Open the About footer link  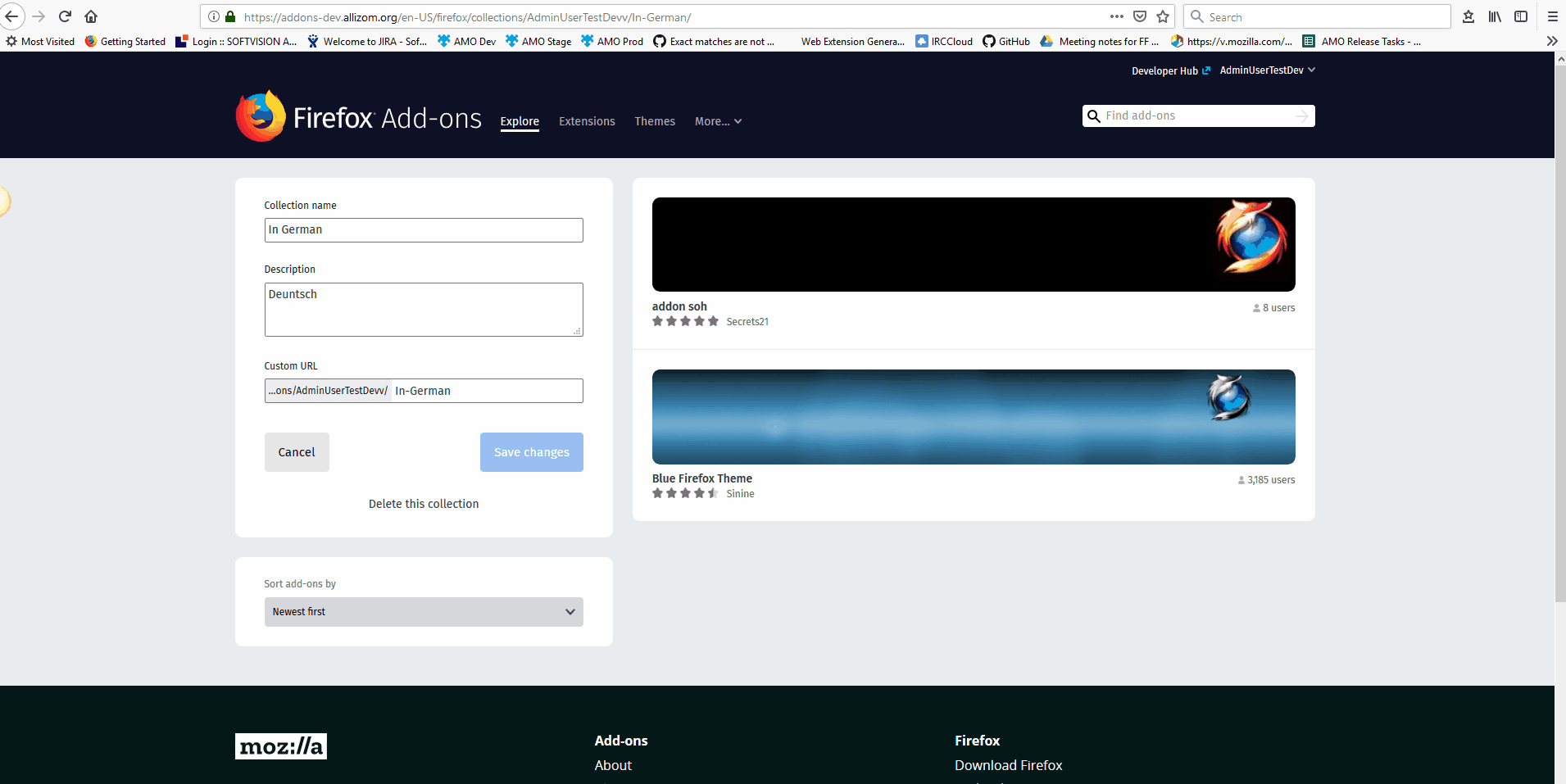click(x=613, y=765)
